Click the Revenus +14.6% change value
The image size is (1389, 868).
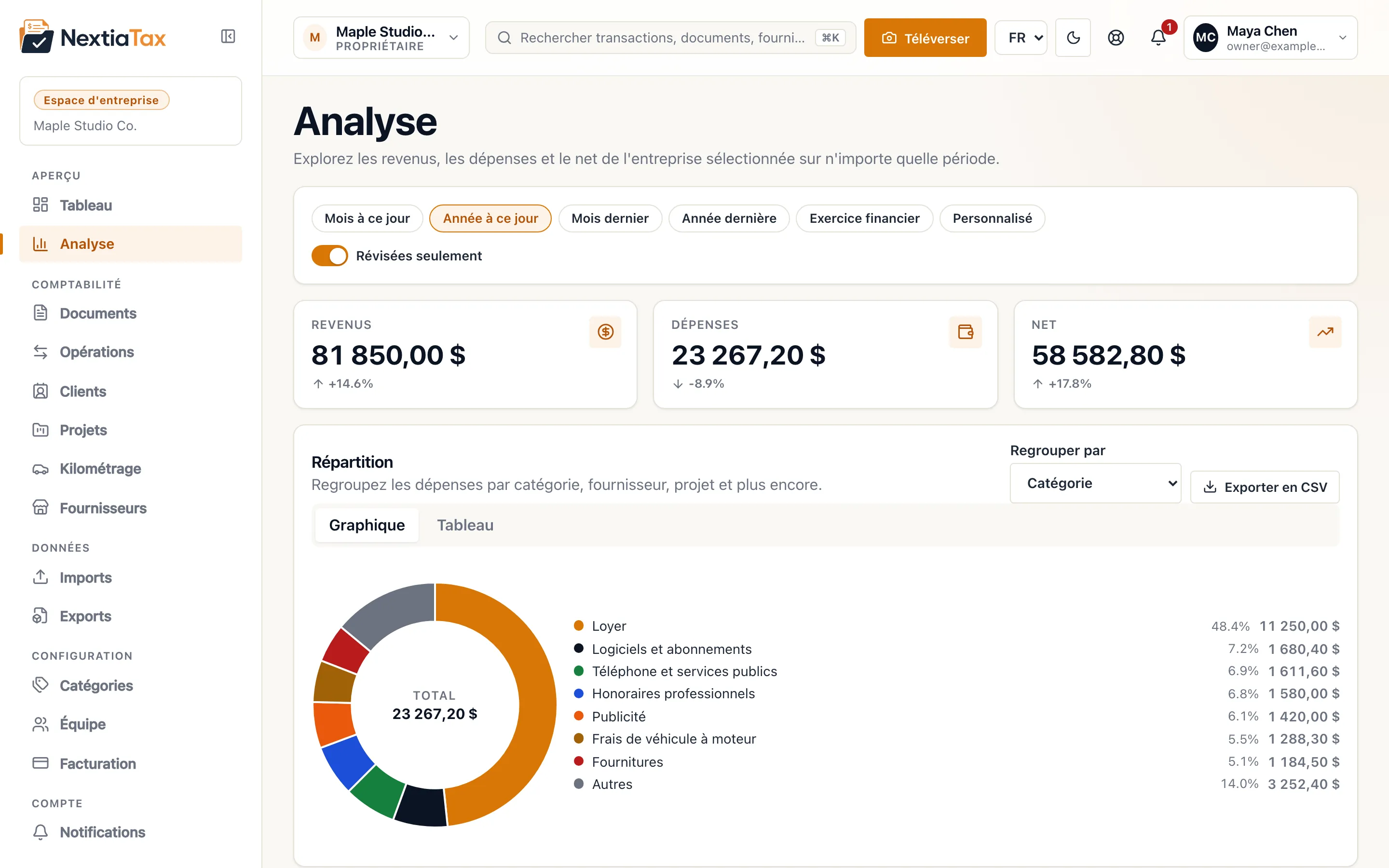click(350, 383)
